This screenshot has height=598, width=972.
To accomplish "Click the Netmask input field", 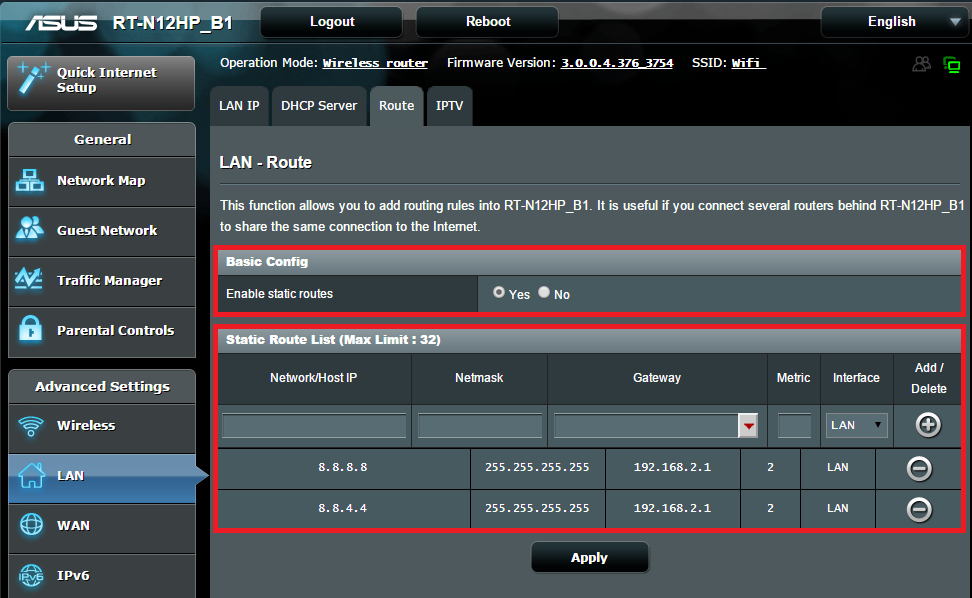I will [x=480, y=426].
